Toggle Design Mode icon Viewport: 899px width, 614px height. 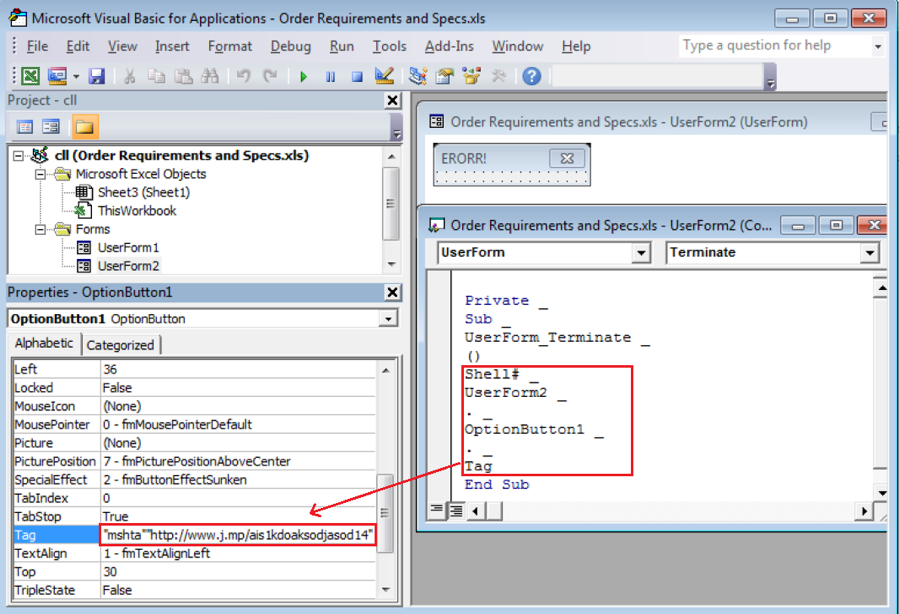[x=384, y=76]
